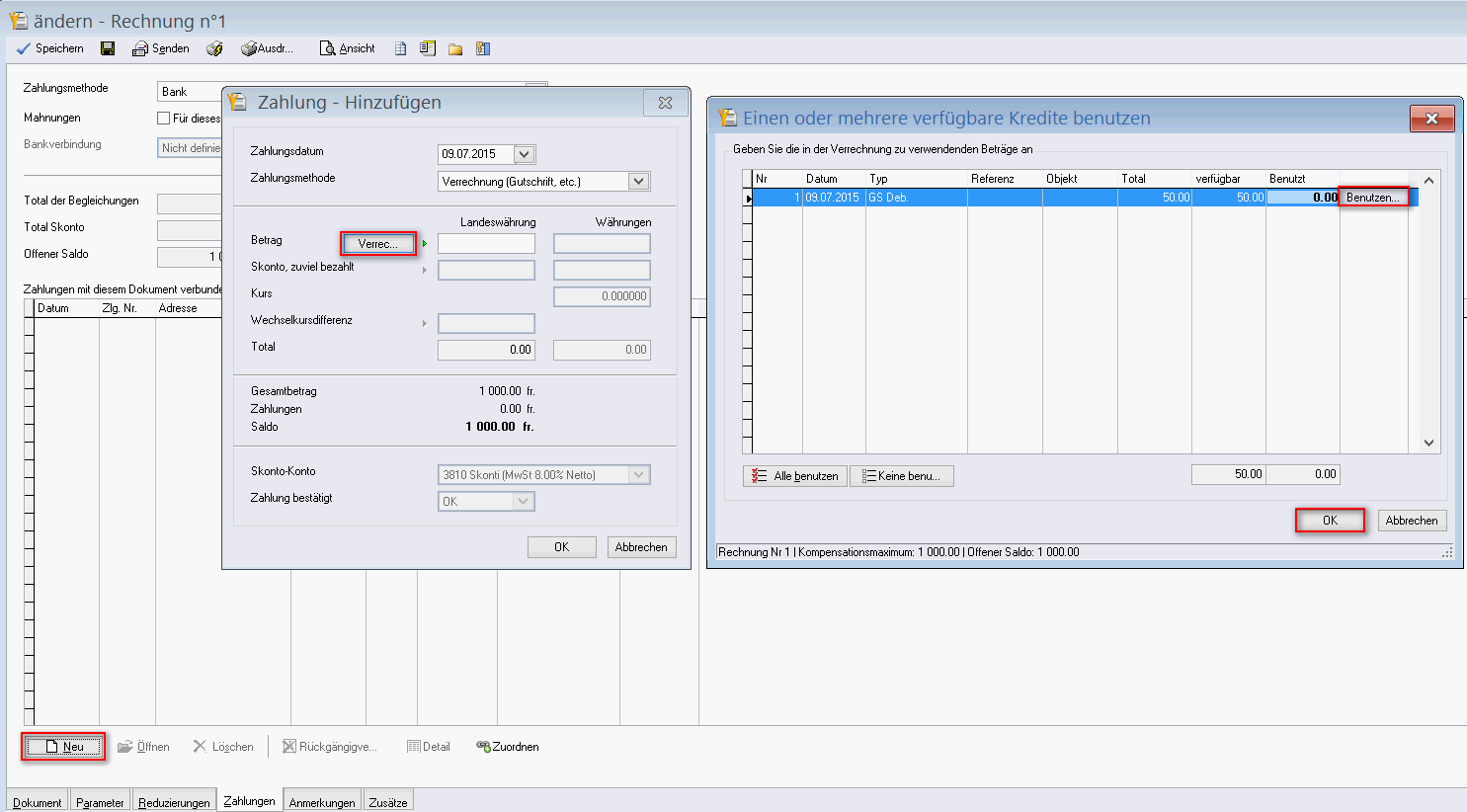This screenshot has height=812, width=1467.
Task: Click the floppy disk save icon
Action: 108,48
